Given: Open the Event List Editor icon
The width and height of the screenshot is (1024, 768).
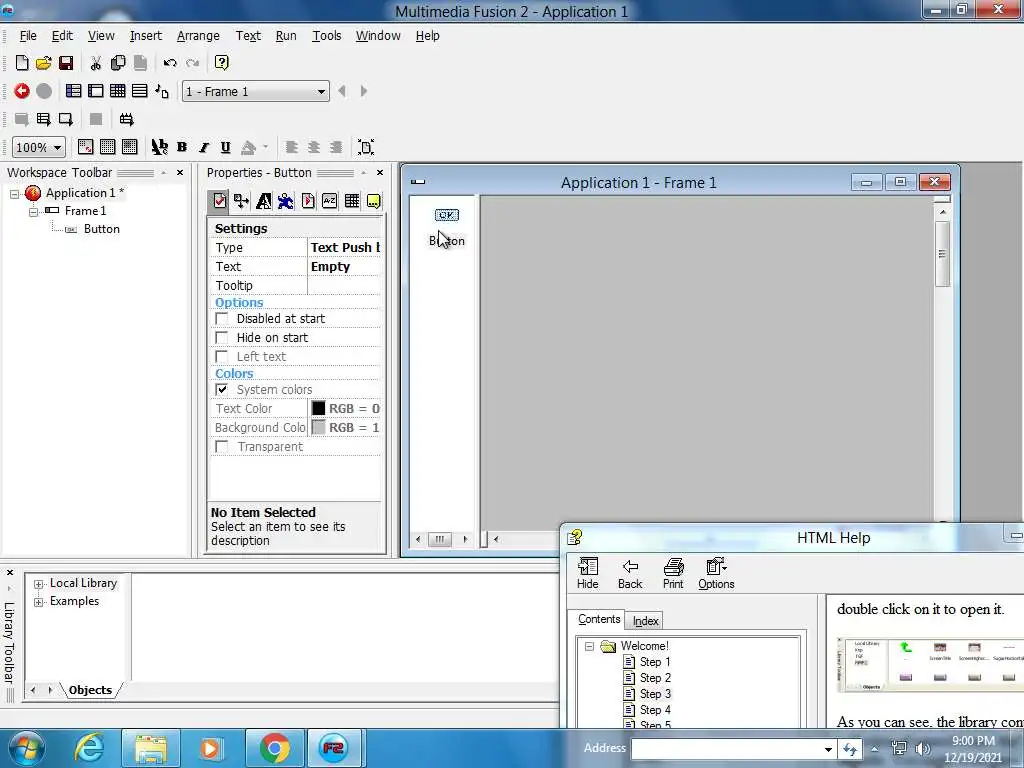Looking at the screenshot, I should pos(140,91).
